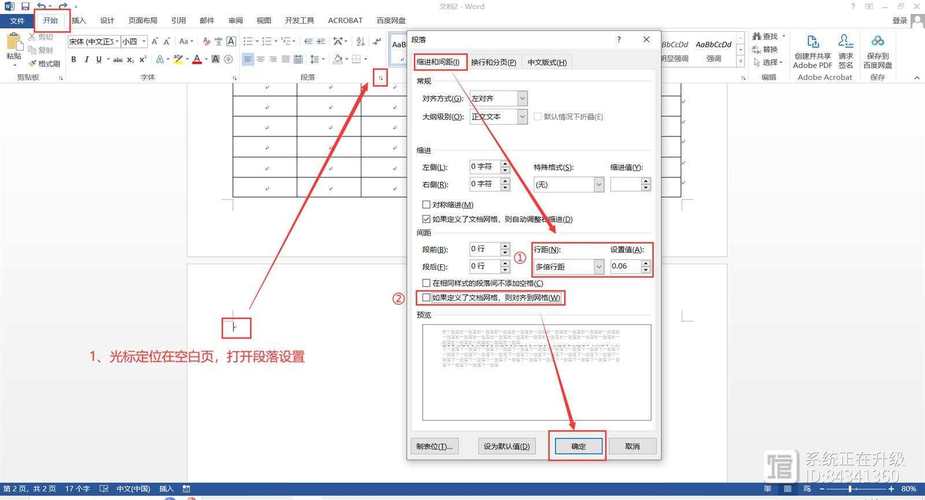Enable mirror indents (对称缩进) checkbox
The height and width of the screenshot is (500, 925).
click(x=426, y=205)
